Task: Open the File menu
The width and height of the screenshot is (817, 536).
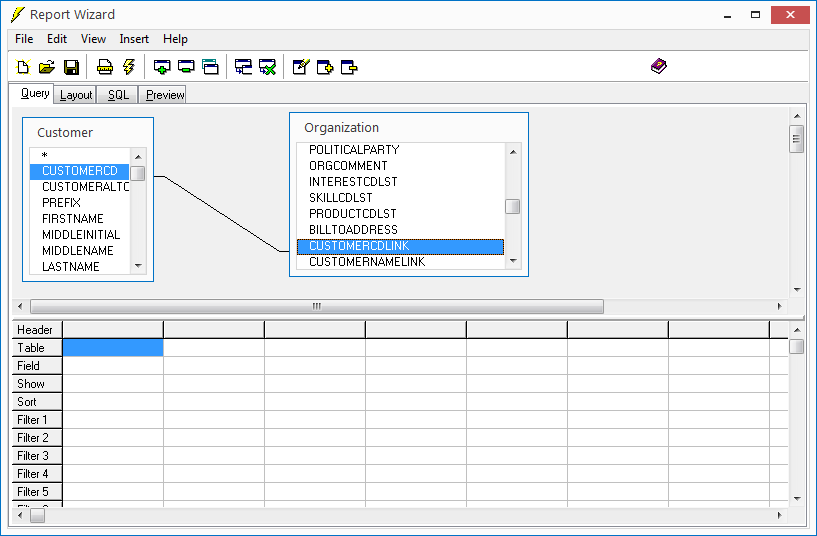Action: click(24, 39)
